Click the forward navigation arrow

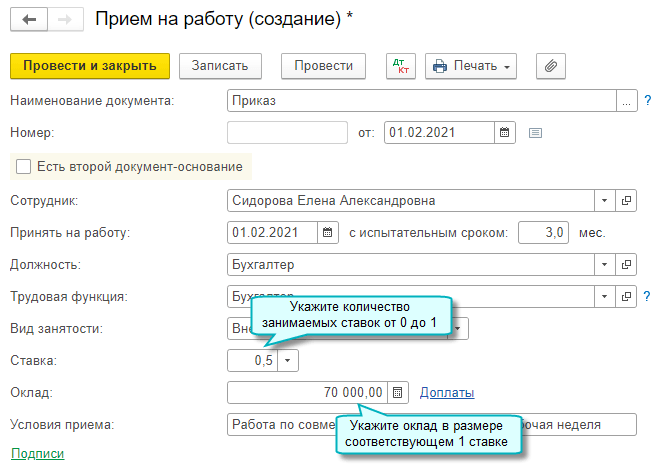(x=64, y=19)
